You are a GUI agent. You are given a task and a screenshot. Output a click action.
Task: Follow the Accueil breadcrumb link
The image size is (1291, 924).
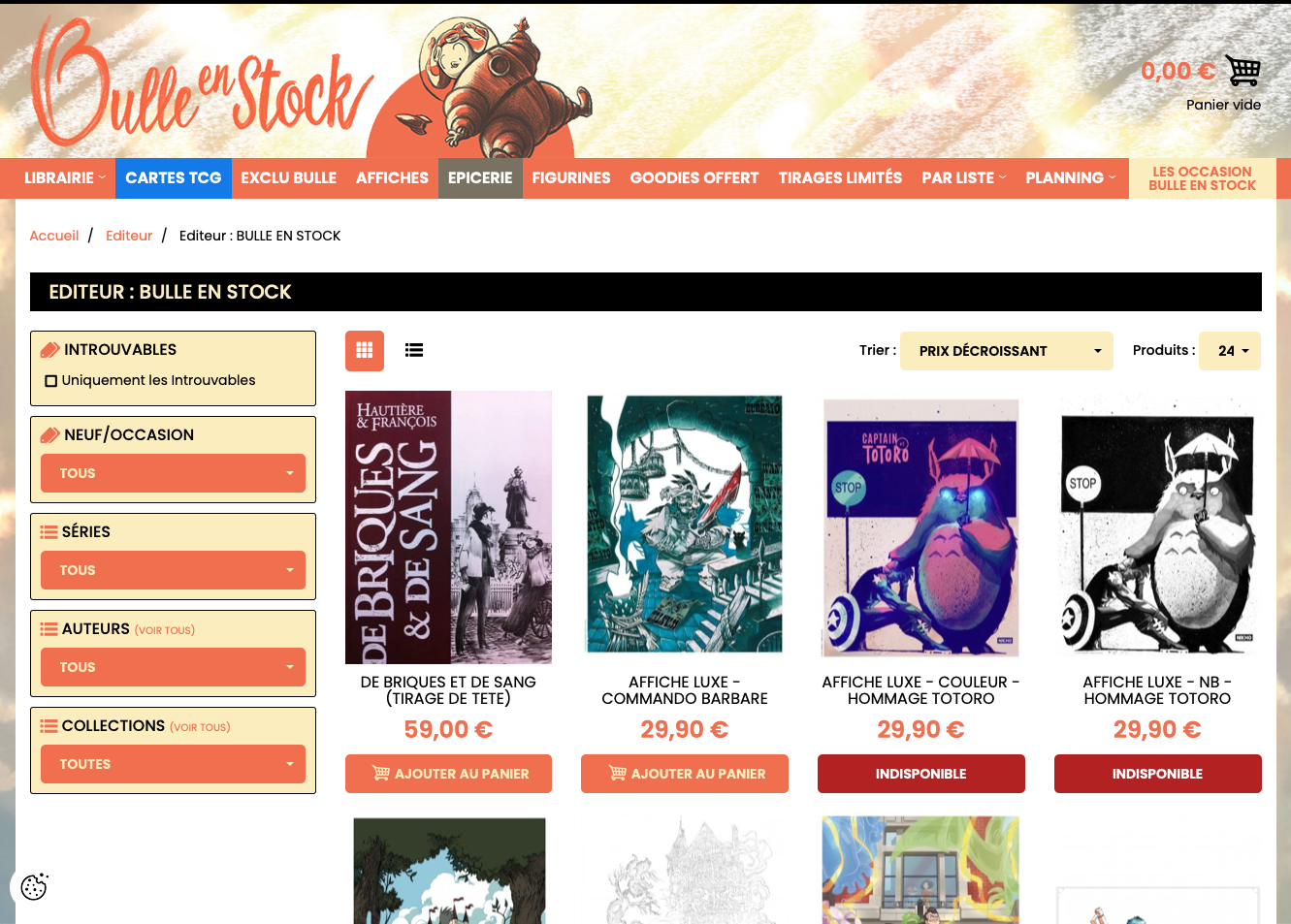(x=54, y=236)
